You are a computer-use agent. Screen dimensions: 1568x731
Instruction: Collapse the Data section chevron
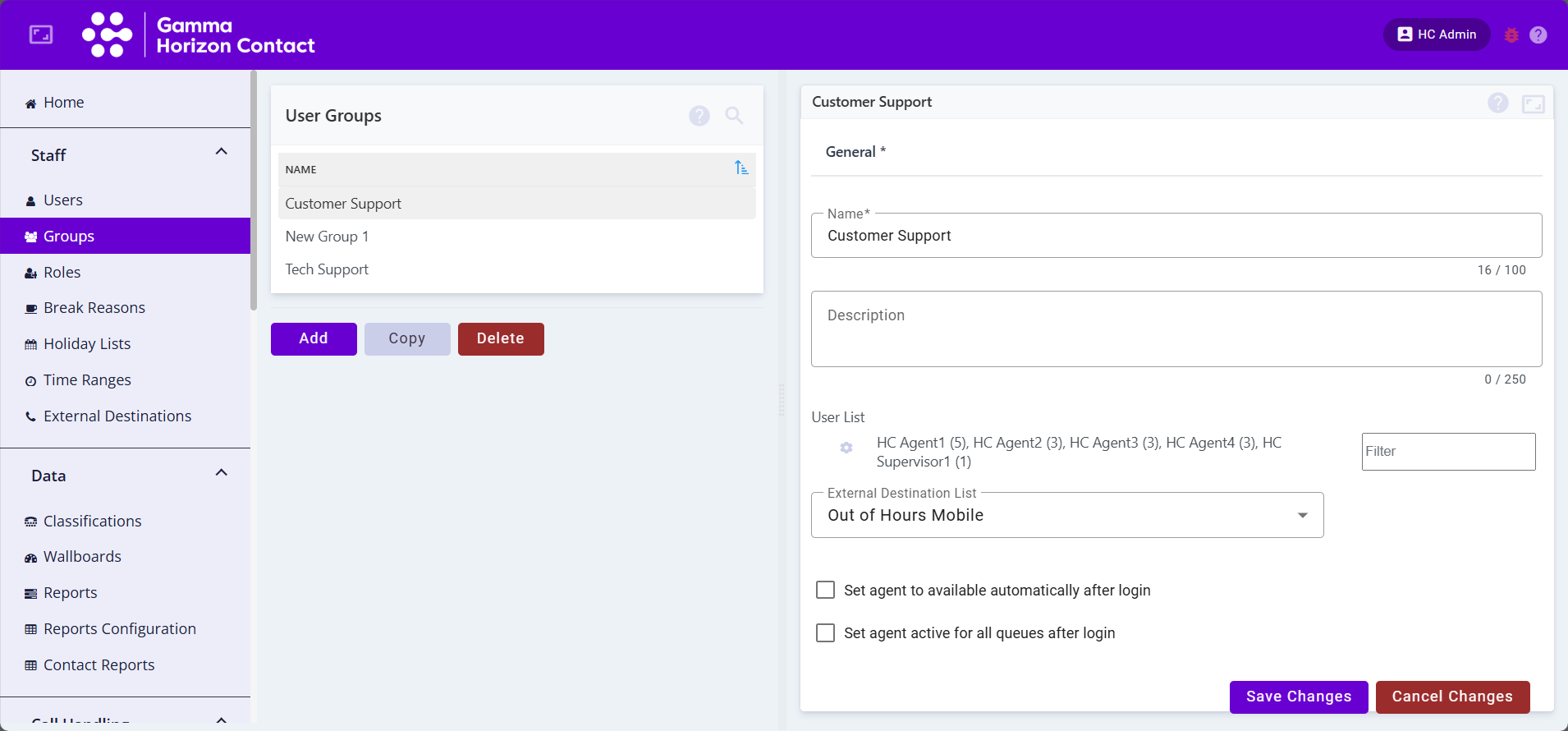click(221, 473)
